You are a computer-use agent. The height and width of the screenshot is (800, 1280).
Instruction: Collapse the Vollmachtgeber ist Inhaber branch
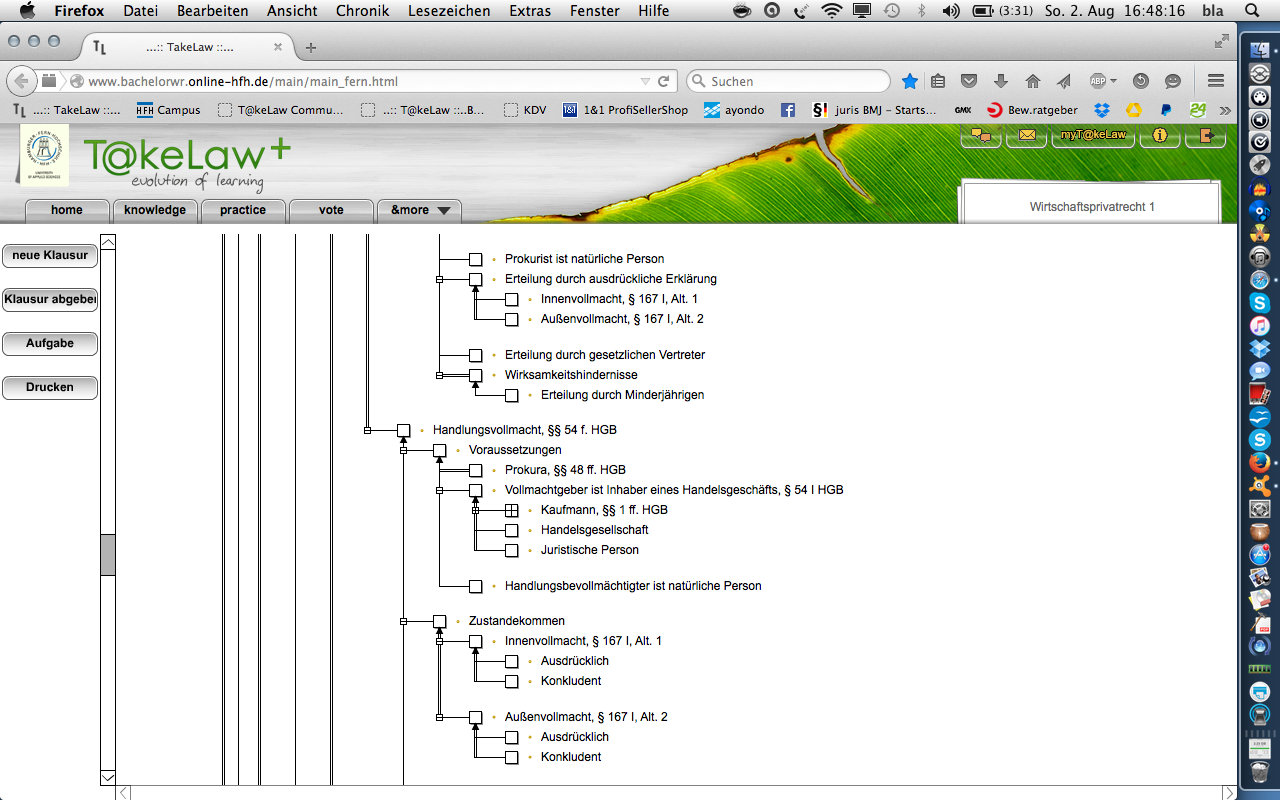pyautogui.click(x=440, y=491)
